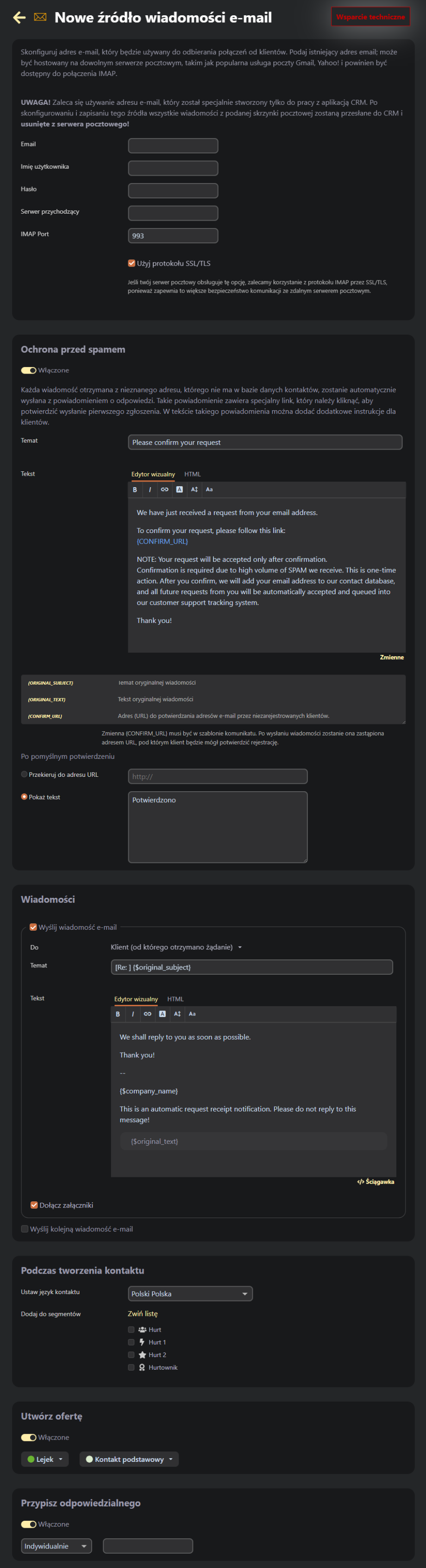Click insert link icon in spam protection editor
The image size is (426, 1568).
(165, 489)
